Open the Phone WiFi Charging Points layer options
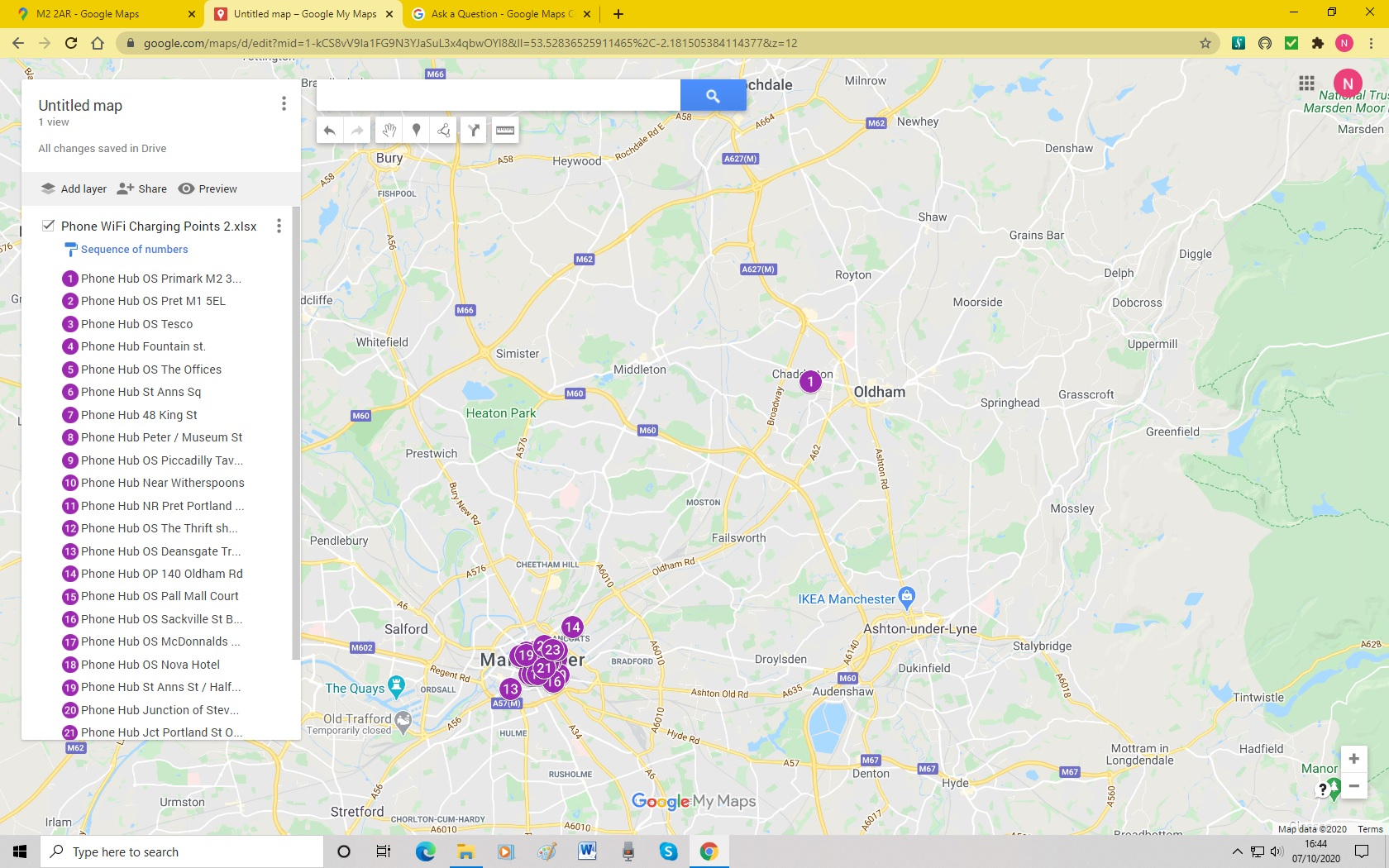 (x=279, y=226)
